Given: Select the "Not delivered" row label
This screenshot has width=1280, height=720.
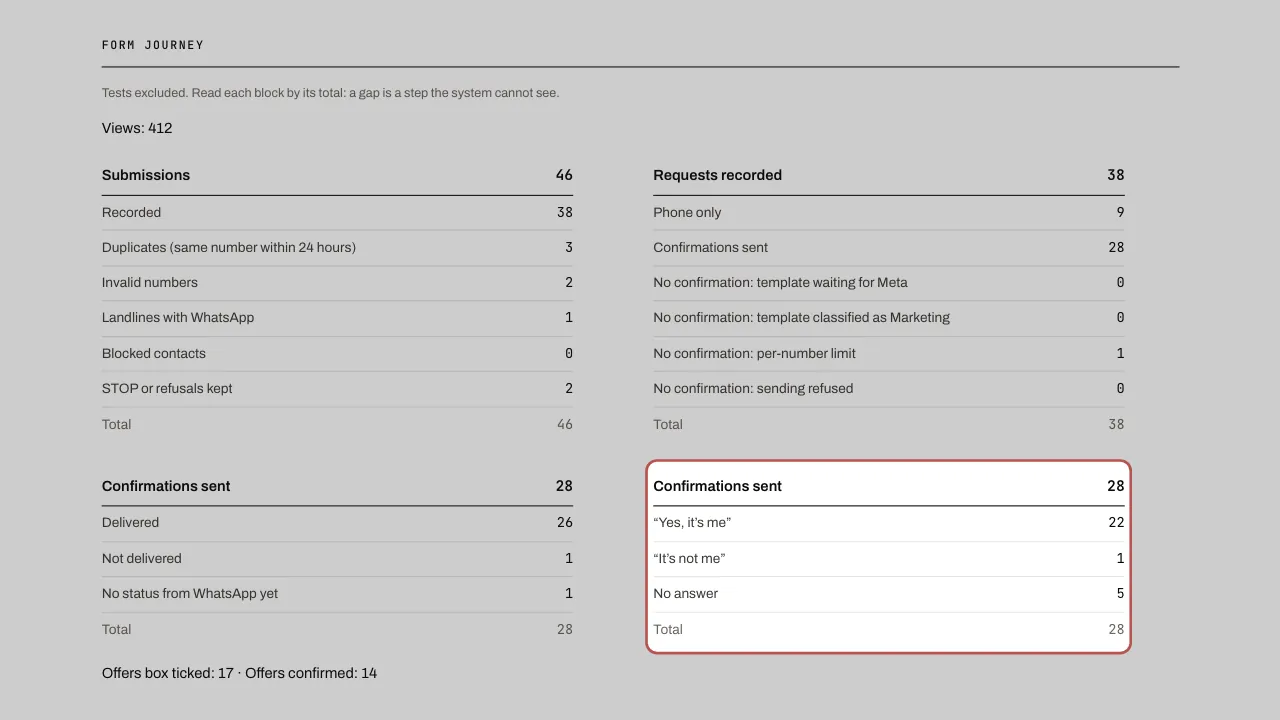Looking at the screenshot, I should coord(141,558).
